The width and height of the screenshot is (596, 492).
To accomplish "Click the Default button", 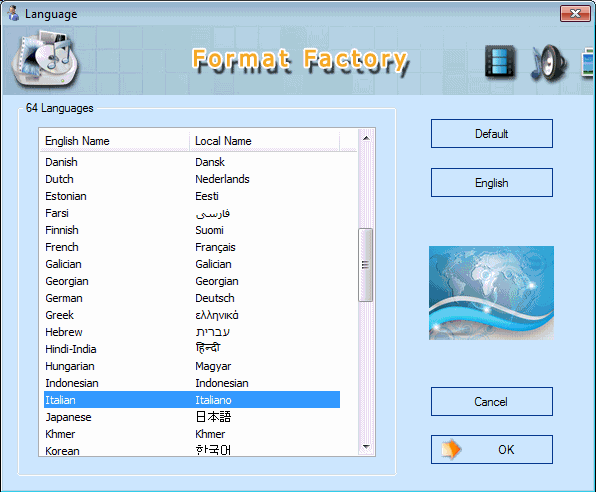I will point(491,133).
